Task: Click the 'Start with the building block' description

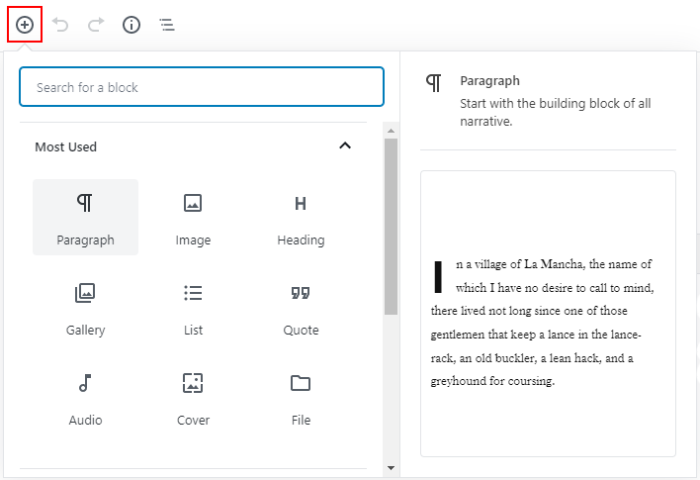Action: [x=555, y=112]
